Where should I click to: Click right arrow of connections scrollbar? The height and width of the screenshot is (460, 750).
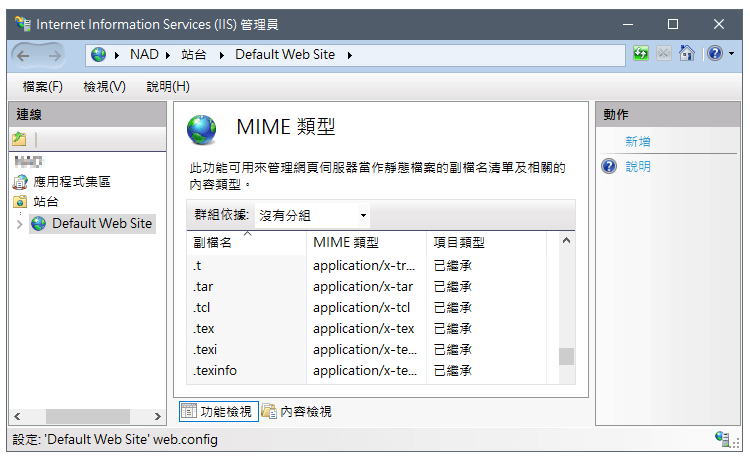pos(158,416)
